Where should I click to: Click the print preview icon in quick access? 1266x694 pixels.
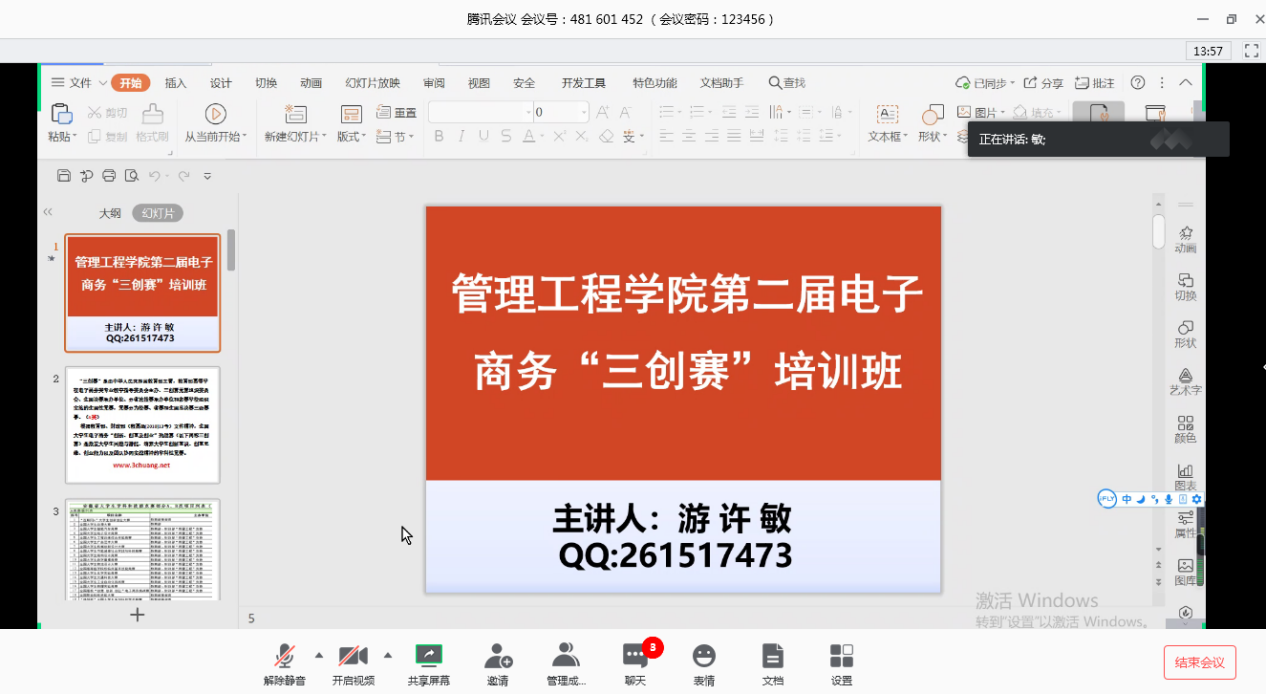click(132, 176)
